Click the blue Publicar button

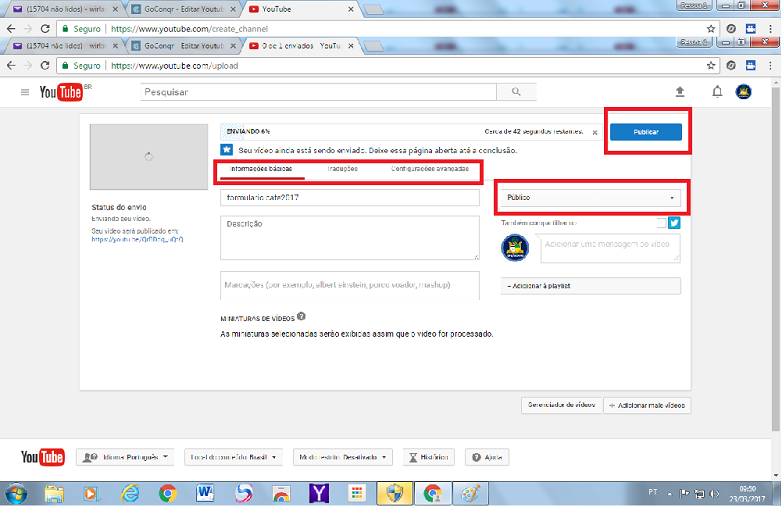tap(646, 132)
